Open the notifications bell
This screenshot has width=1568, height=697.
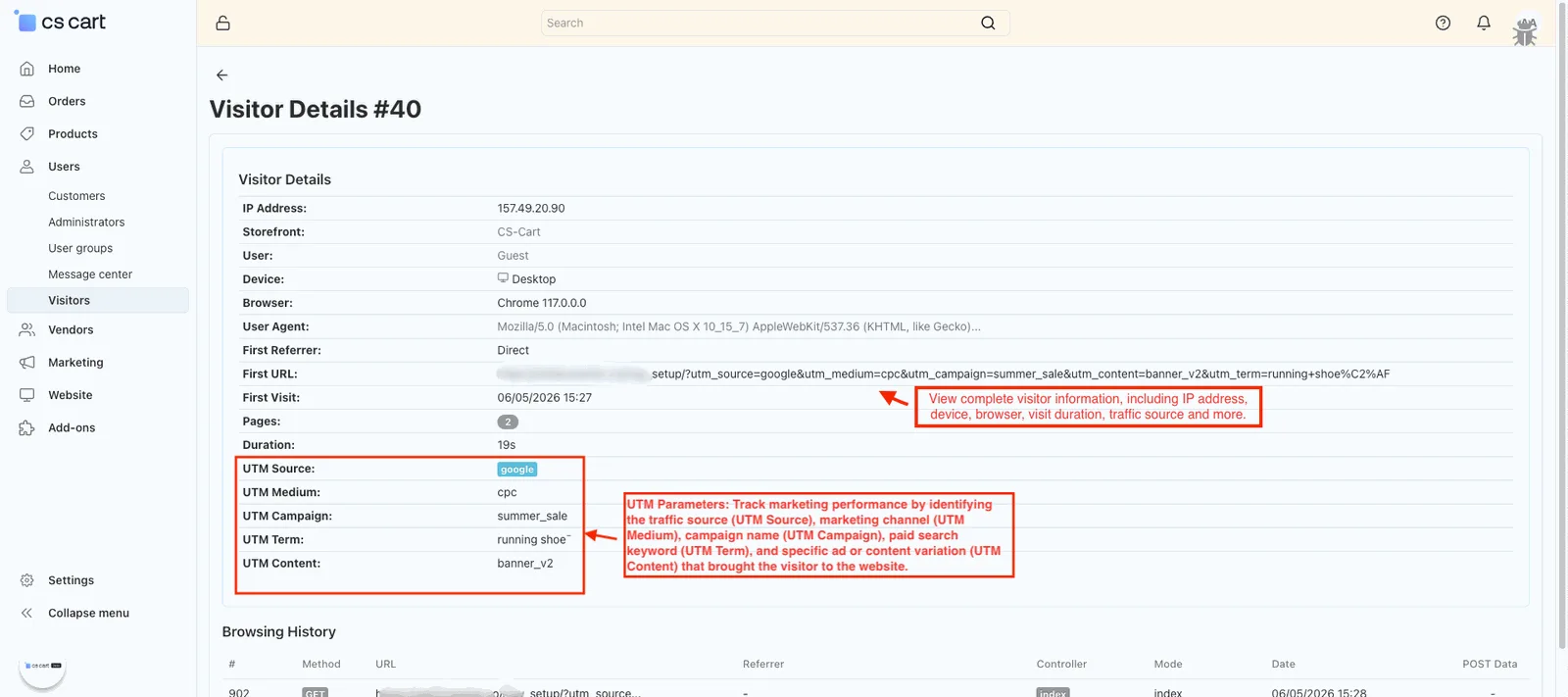point(1484,23)
